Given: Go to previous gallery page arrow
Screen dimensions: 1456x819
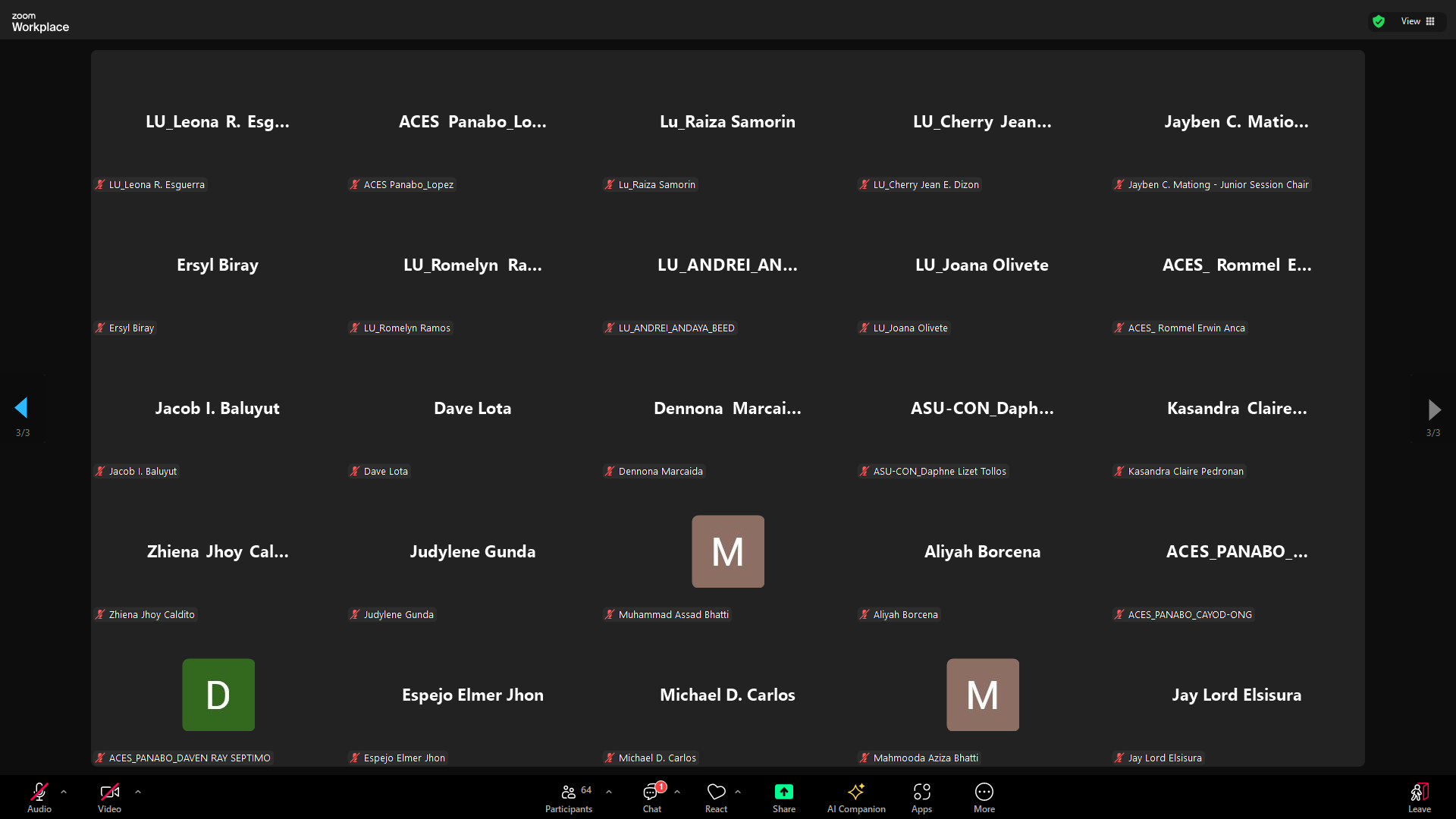Looking at the screenshot, I should [x=21, y=408].
